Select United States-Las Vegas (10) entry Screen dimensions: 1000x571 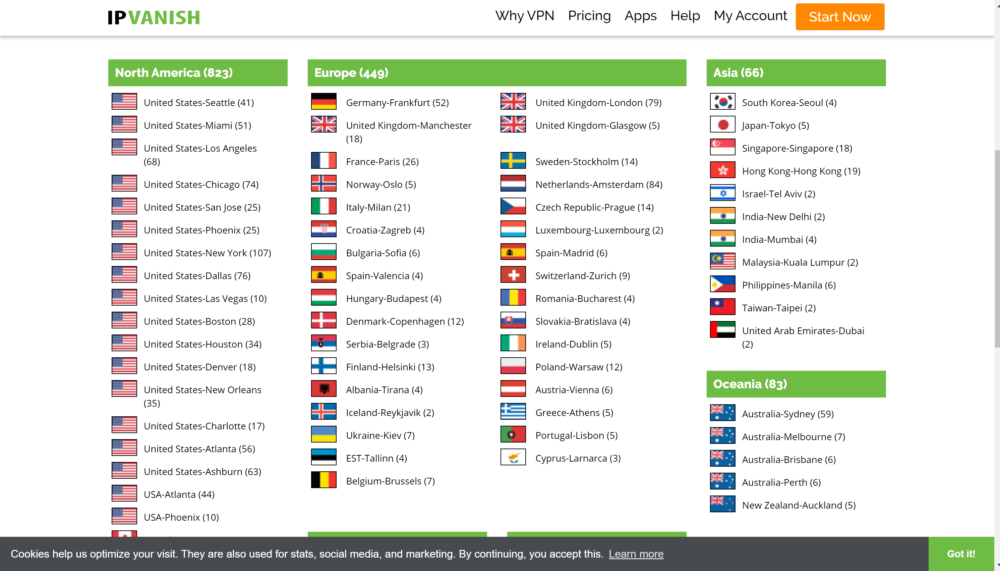205,299
